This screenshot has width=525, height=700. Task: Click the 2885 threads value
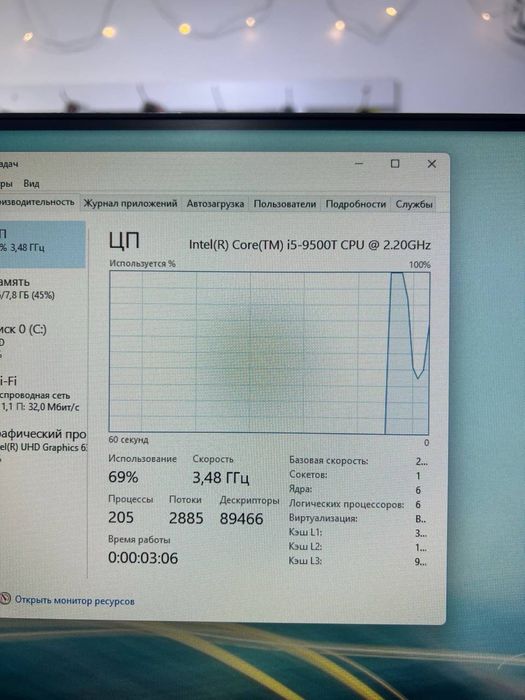pos(186,518)
